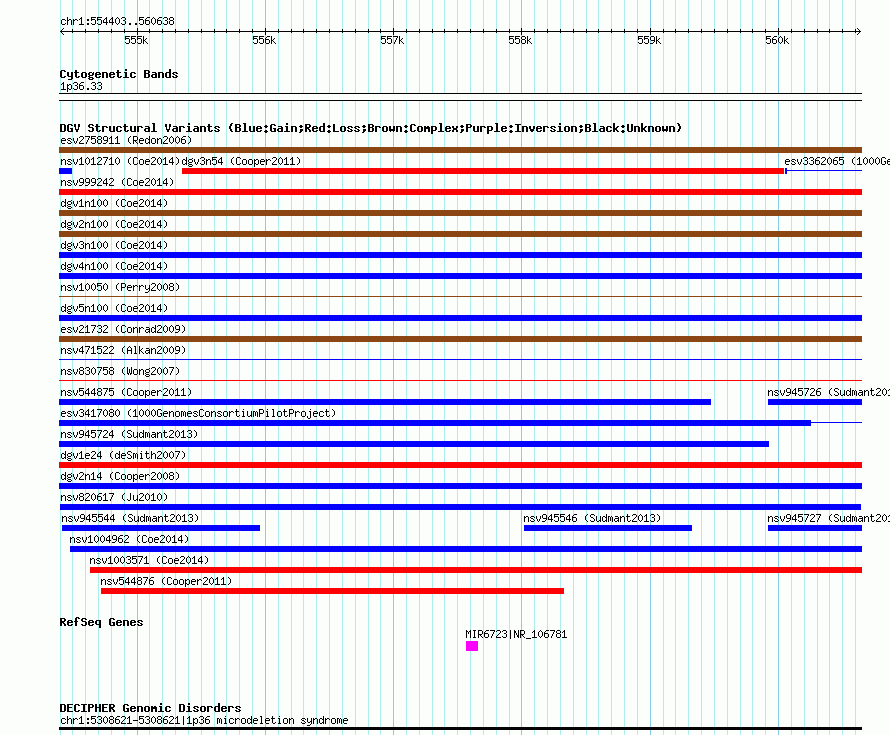Open the MIR6723|NR_106781 gene label
Image resolution: width=890 pixels, height=735 pixels.
point(516,634)
